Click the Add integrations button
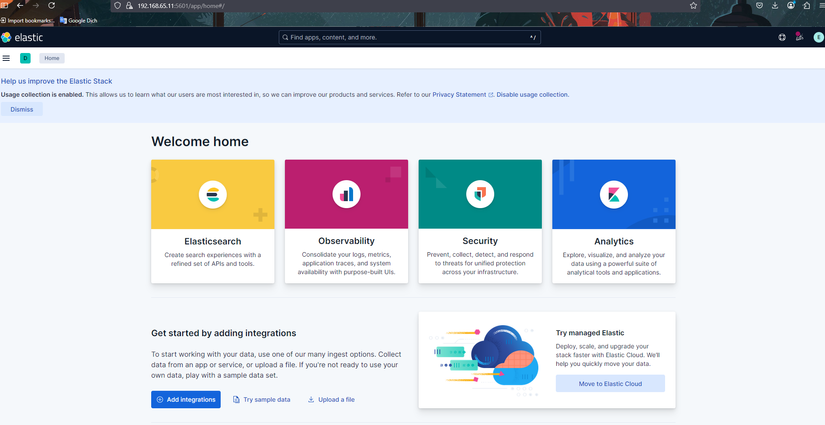 pos(186,399)
